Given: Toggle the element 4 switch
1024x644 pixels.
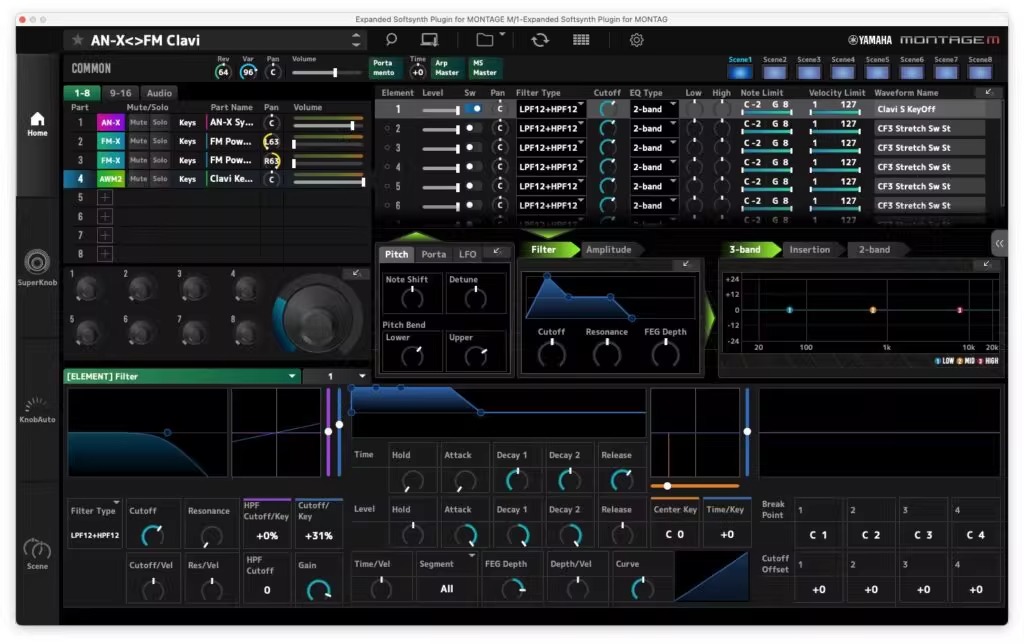Looking at the screenshot, I should [x=472, y=167].
